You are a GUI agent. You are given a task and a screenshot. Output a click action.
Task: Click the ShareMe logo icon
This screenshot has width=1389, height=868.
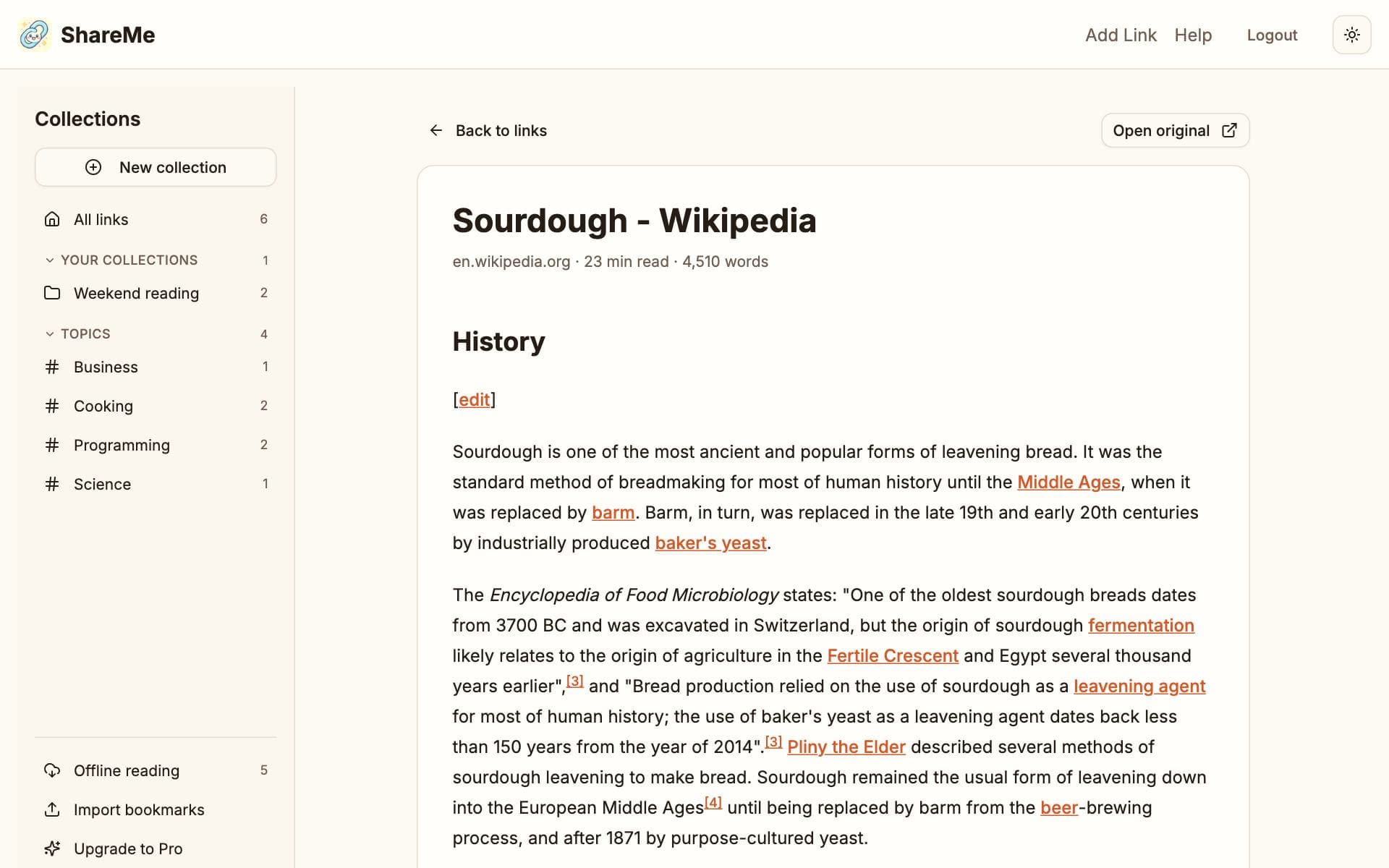point(34,35)
